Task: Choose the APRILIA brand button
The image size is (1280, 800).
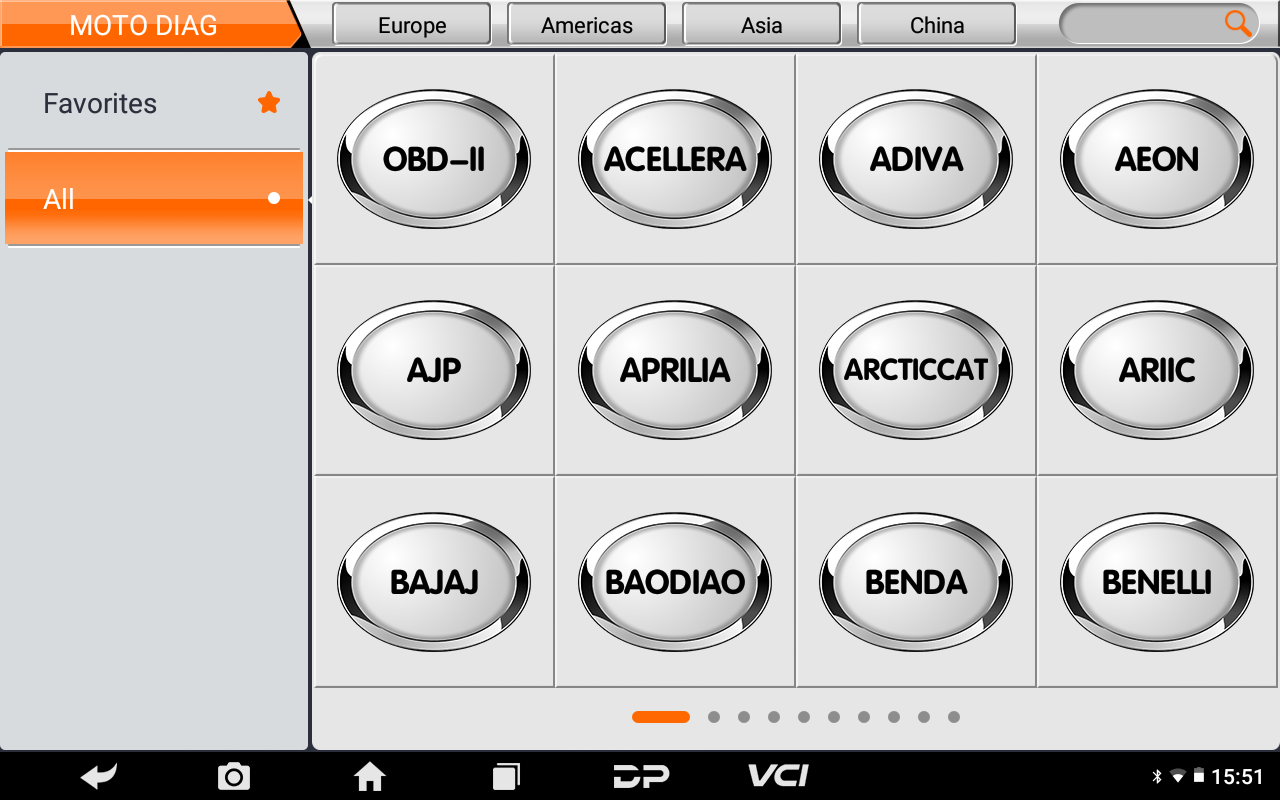Action: click(x=675, y=370)
